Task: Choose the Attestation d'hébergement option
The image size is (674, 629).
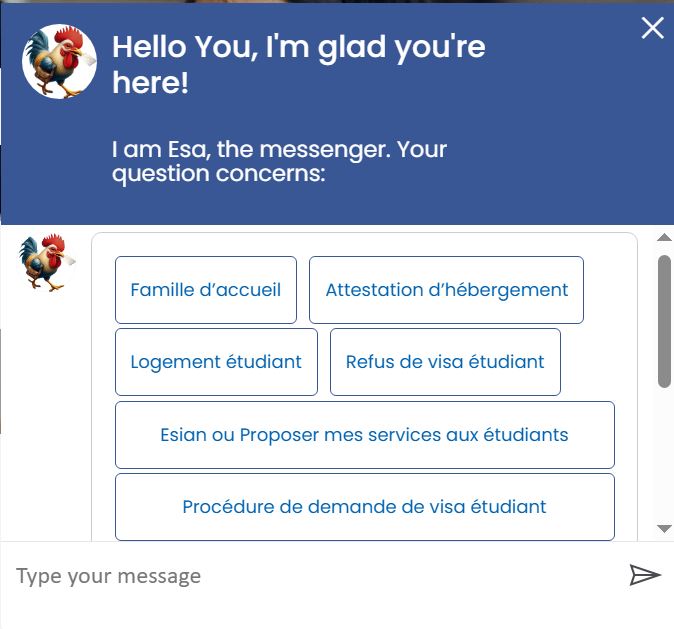Action: click(446, 290)
